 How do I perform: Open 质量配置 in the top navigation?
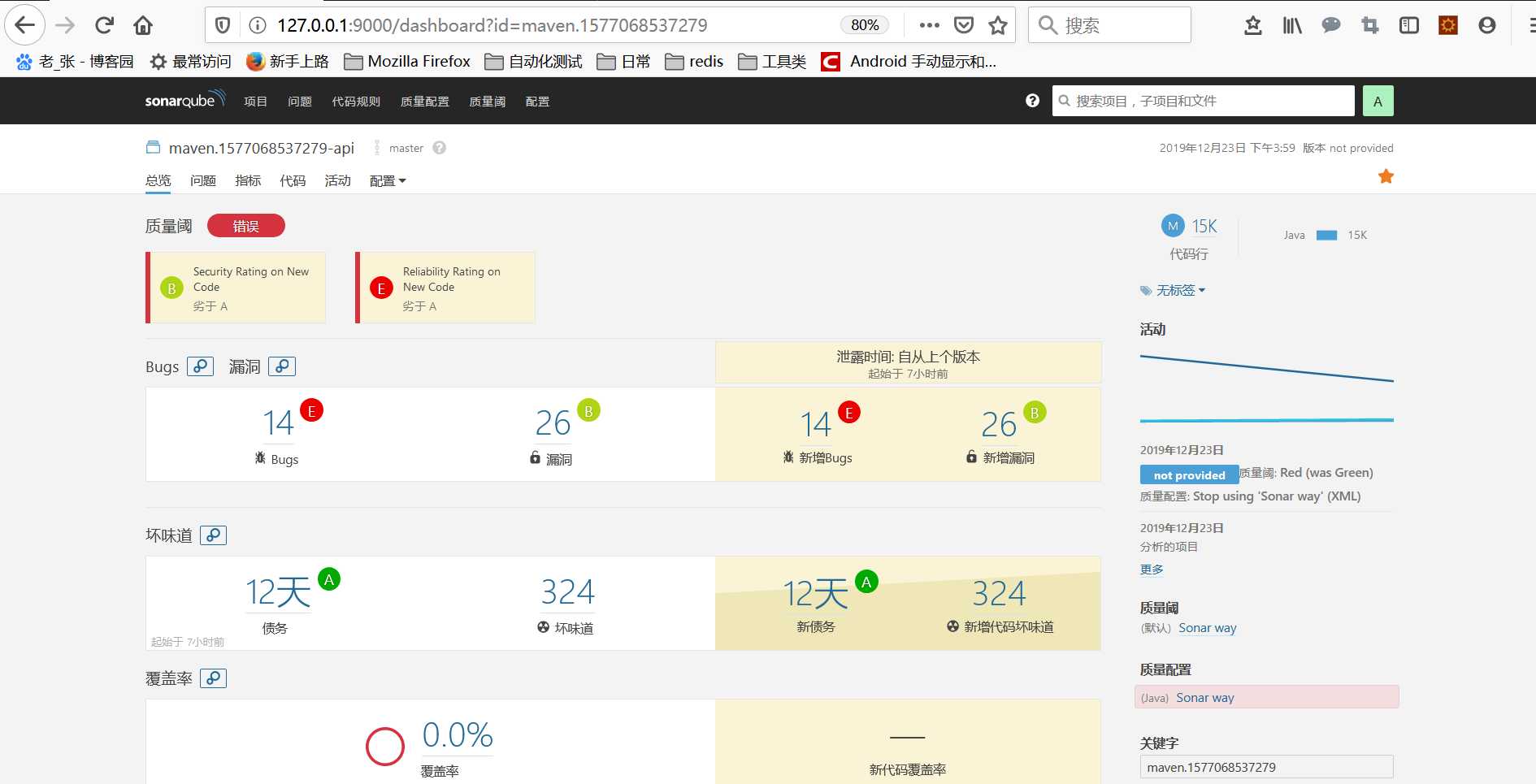point(424,102)
